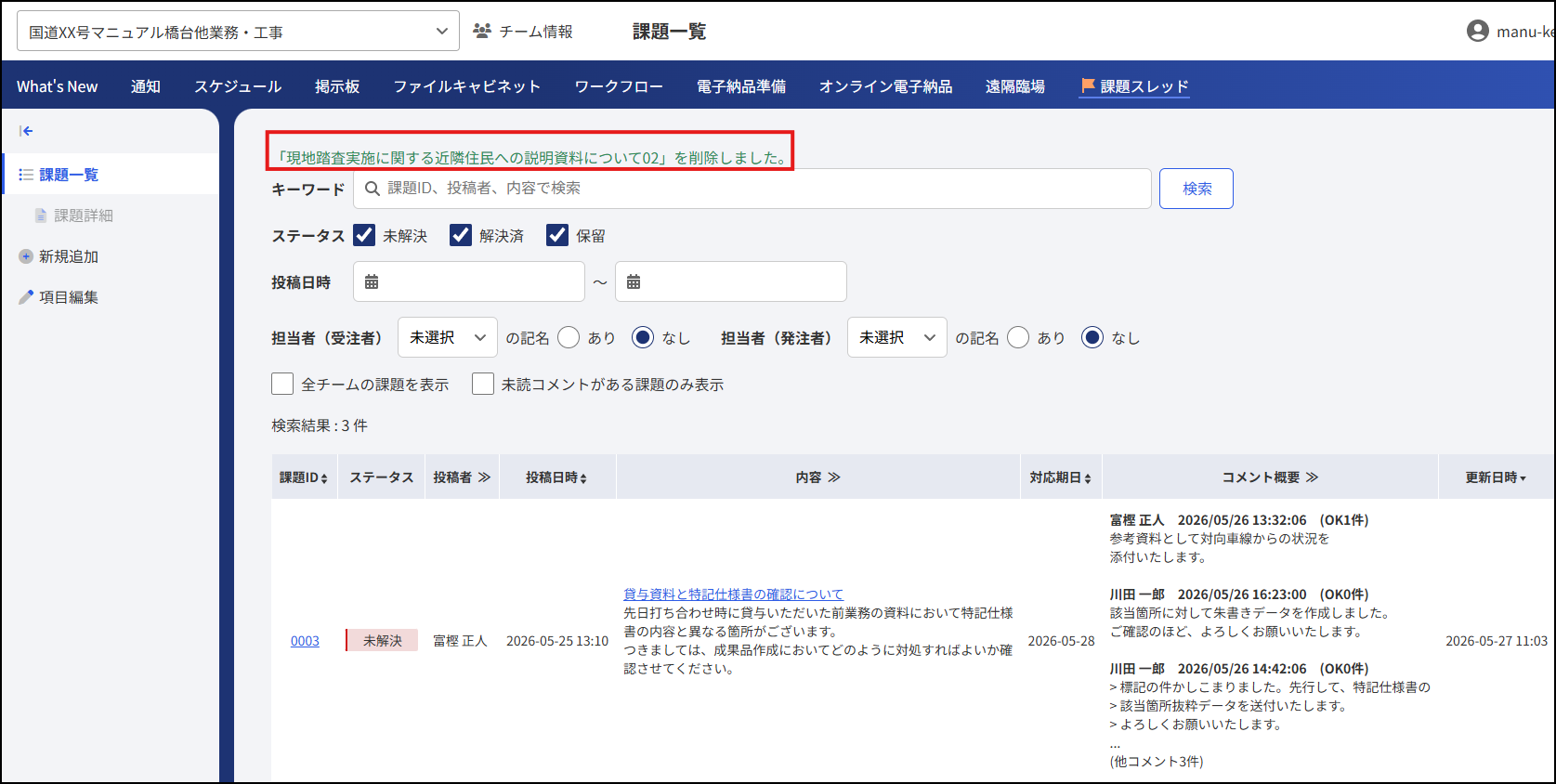Click the 対応期日 cell 2026-05-28
Screen dimensions: 1556x784
pyautogui.click(x=1061, y=641)
